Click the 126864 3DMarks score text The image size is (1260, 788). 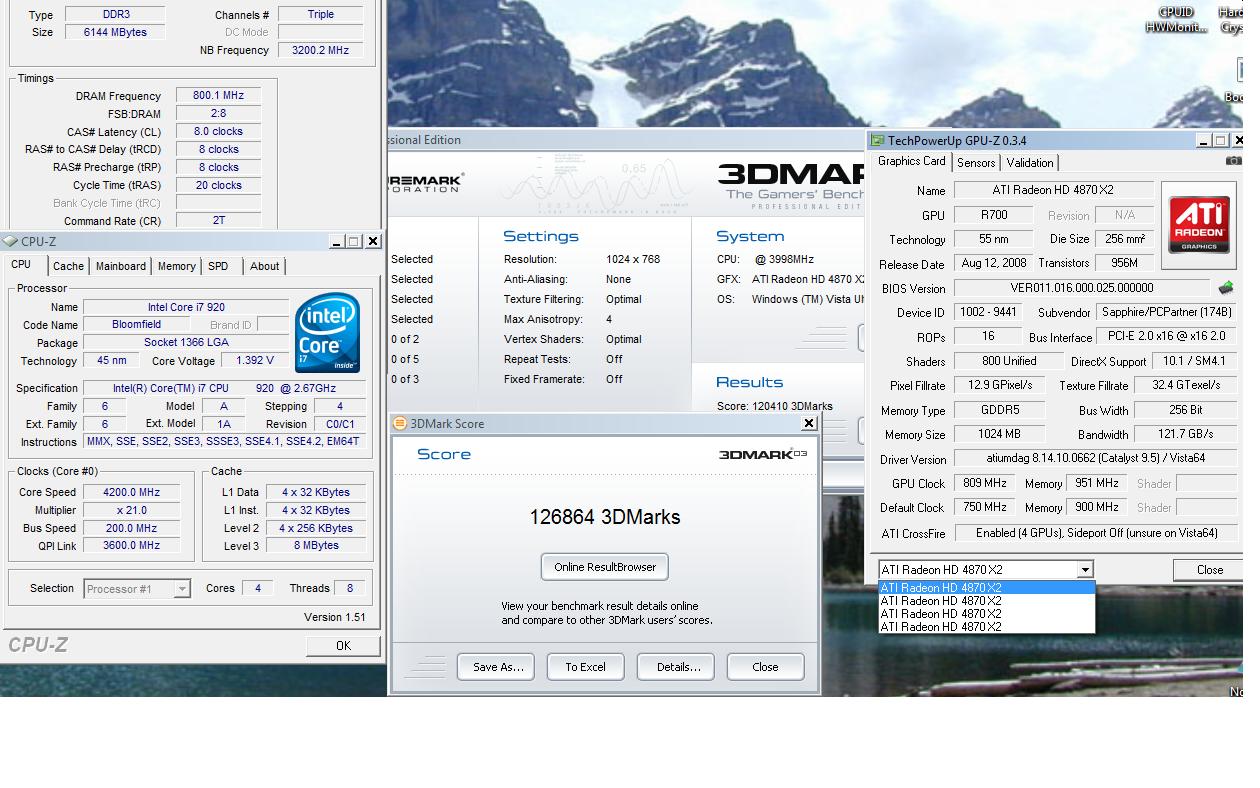click(605, 517)
